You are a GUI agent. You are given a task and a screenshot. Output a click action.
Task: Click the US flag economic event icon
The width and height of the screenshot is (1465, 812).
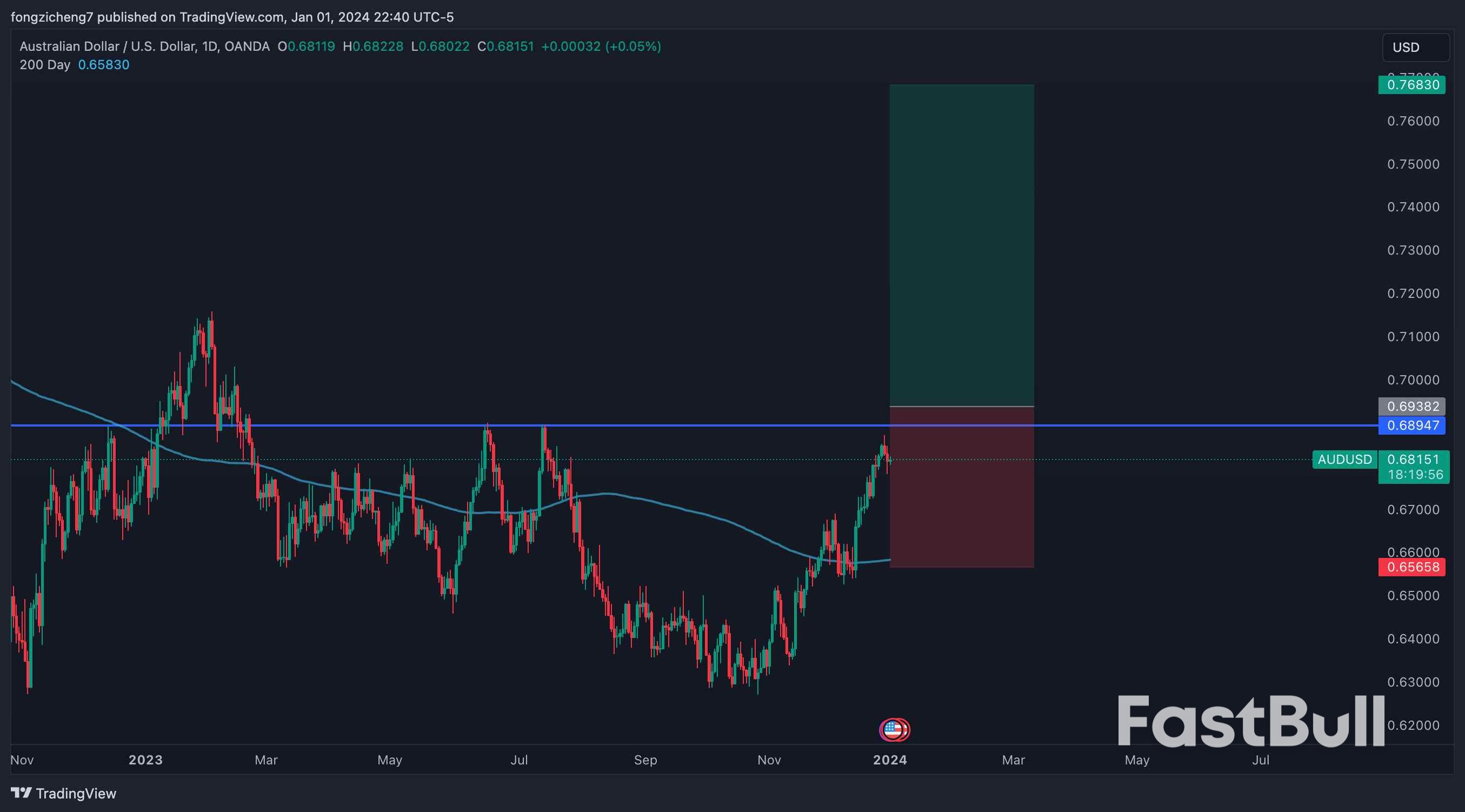click(x=894, y=729)
